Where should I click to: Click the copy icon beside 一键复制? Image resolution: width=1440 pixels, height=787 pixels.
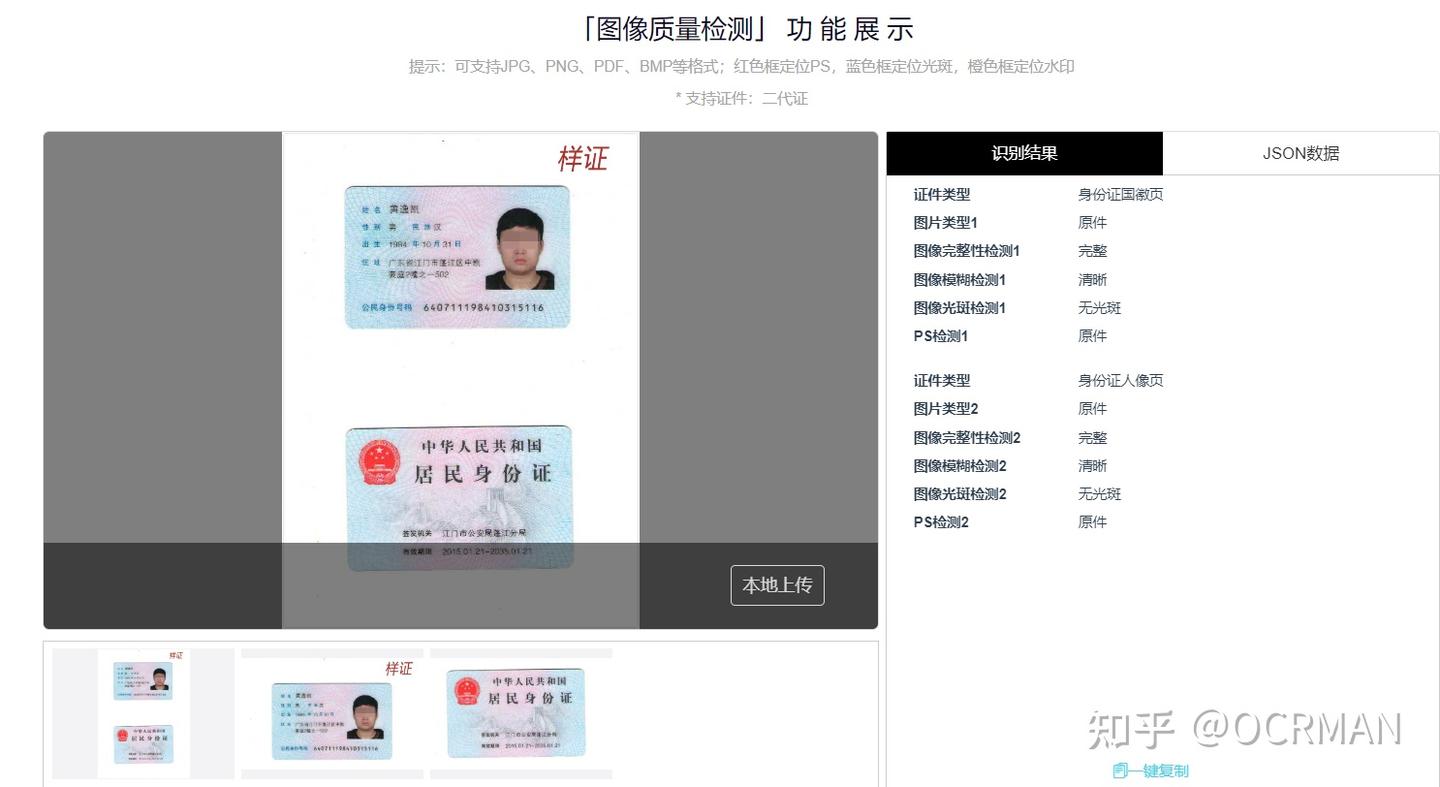pos(1120,771)
